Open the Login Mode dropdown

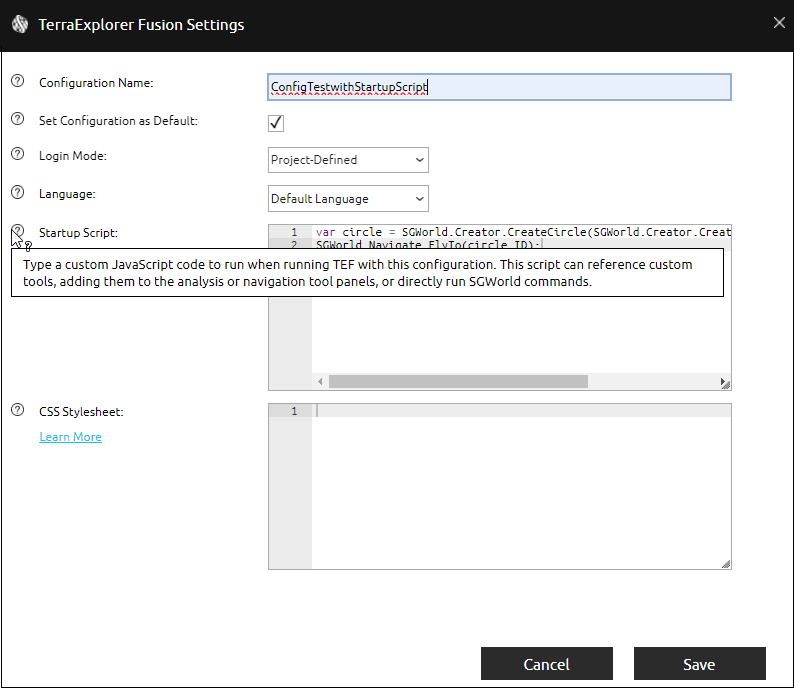(x=348, y=160)
